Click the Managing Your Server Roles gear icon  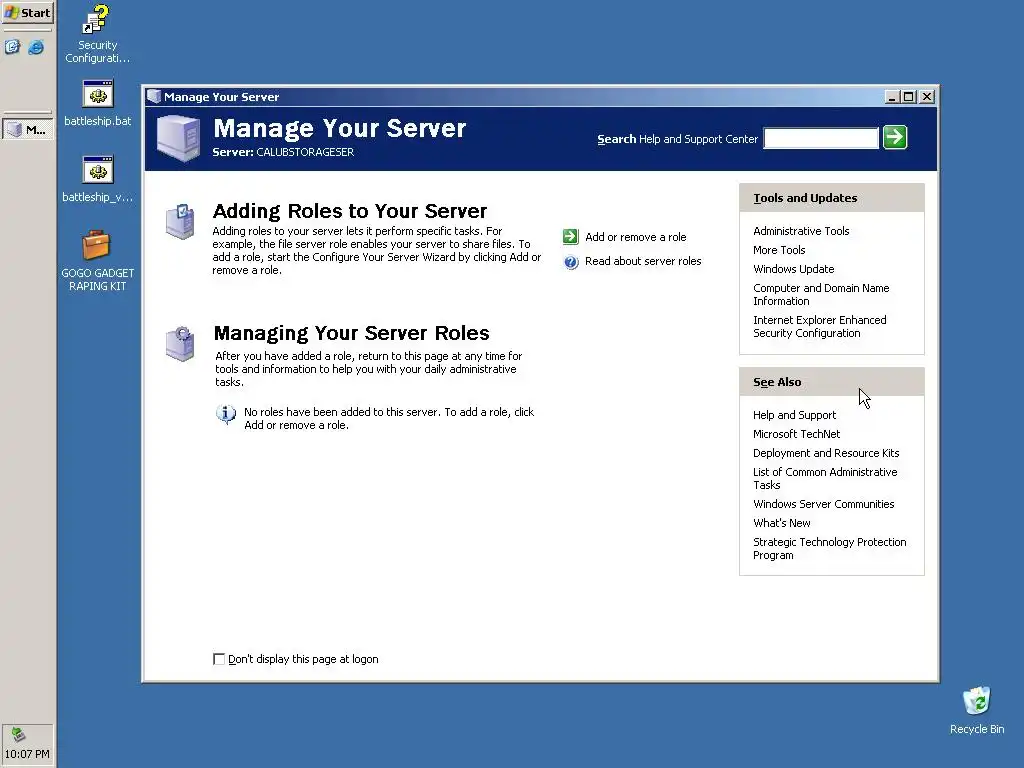coord(180,344)
